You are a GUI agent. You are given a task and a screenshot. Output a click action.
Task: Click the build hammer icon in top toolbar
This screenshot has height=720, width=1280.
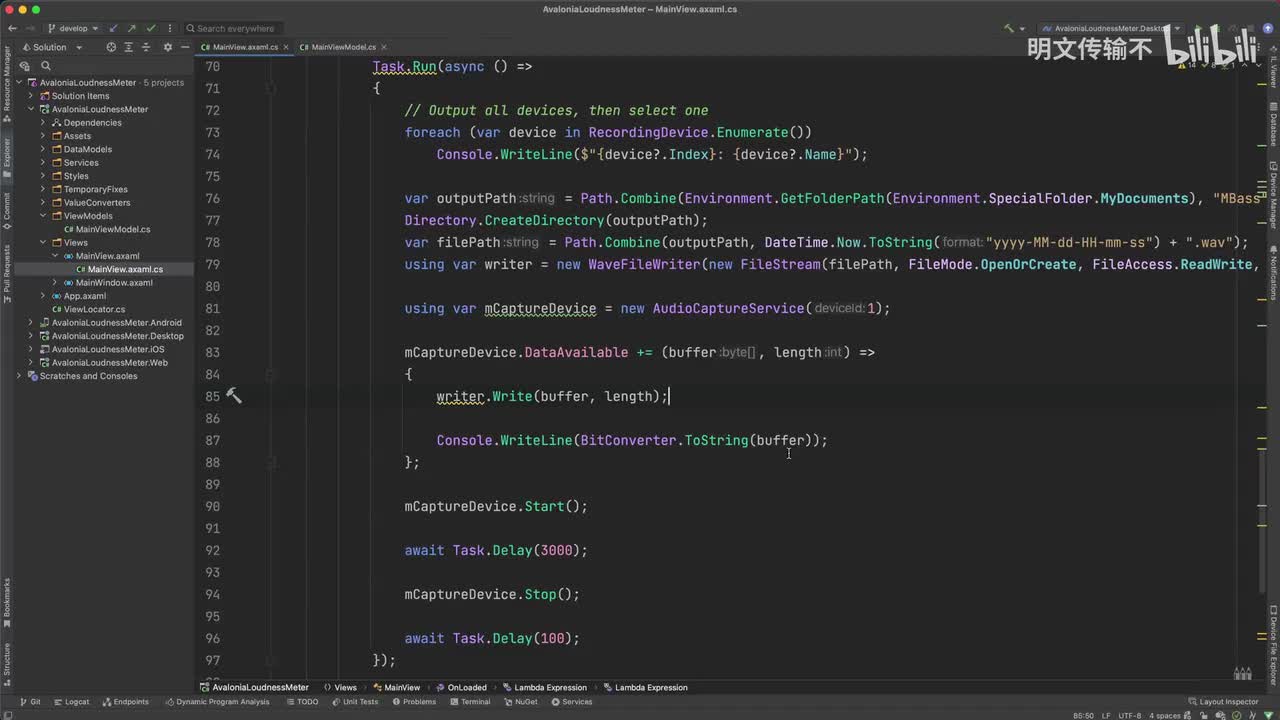click(x=1009, y=28)
